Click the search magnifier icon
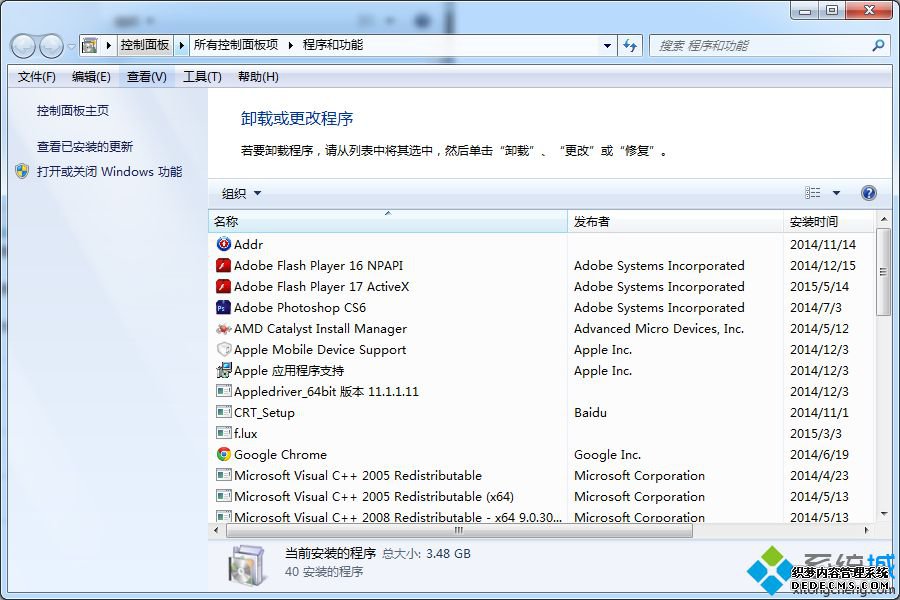Viewport: 900px width, 600px height. tap(878, 45)
